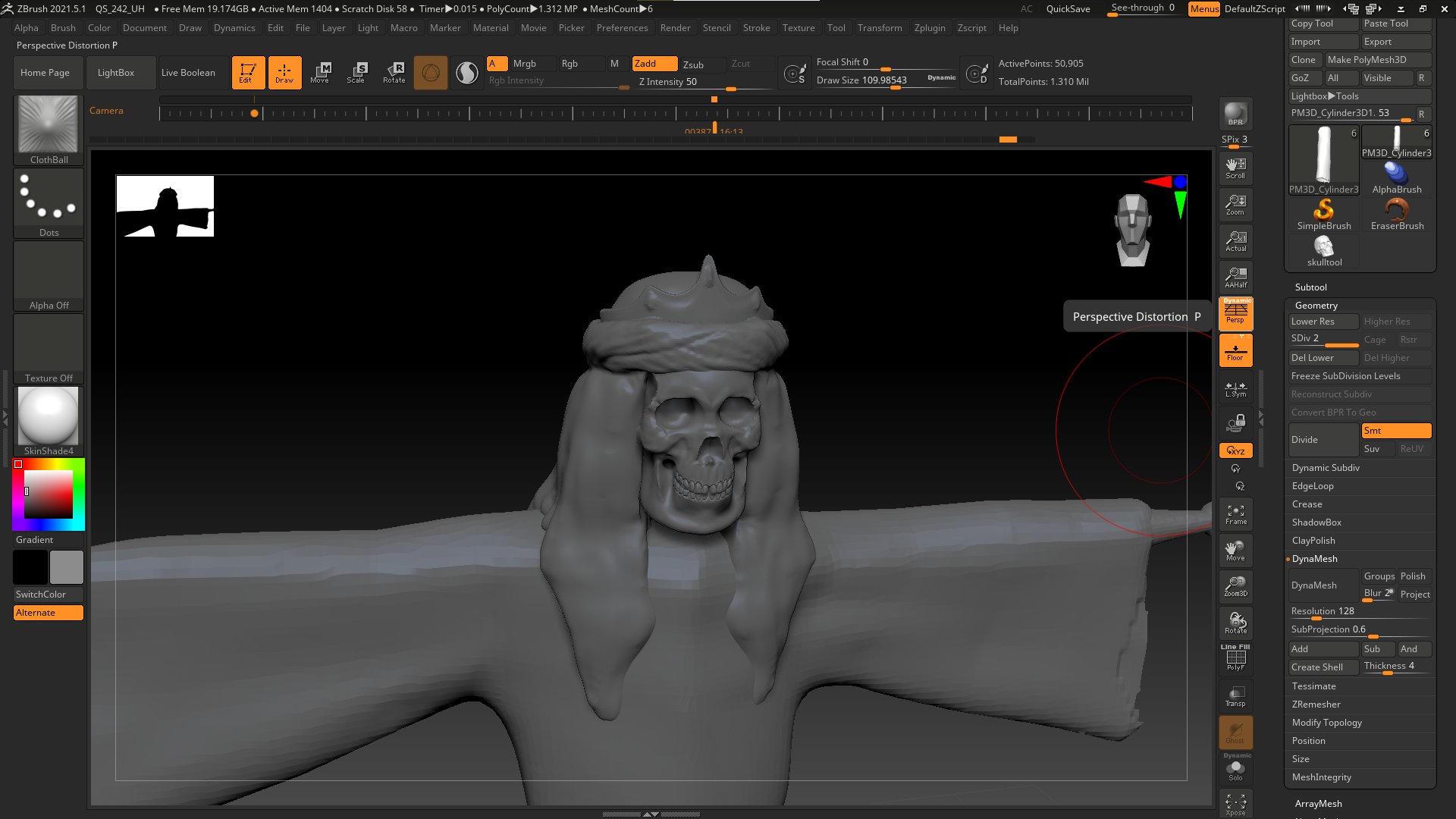Image resolution: width=1456 pixels, height=819 pixels.
Task: Activate the Solo mode icon
Action: (1235, 770)
